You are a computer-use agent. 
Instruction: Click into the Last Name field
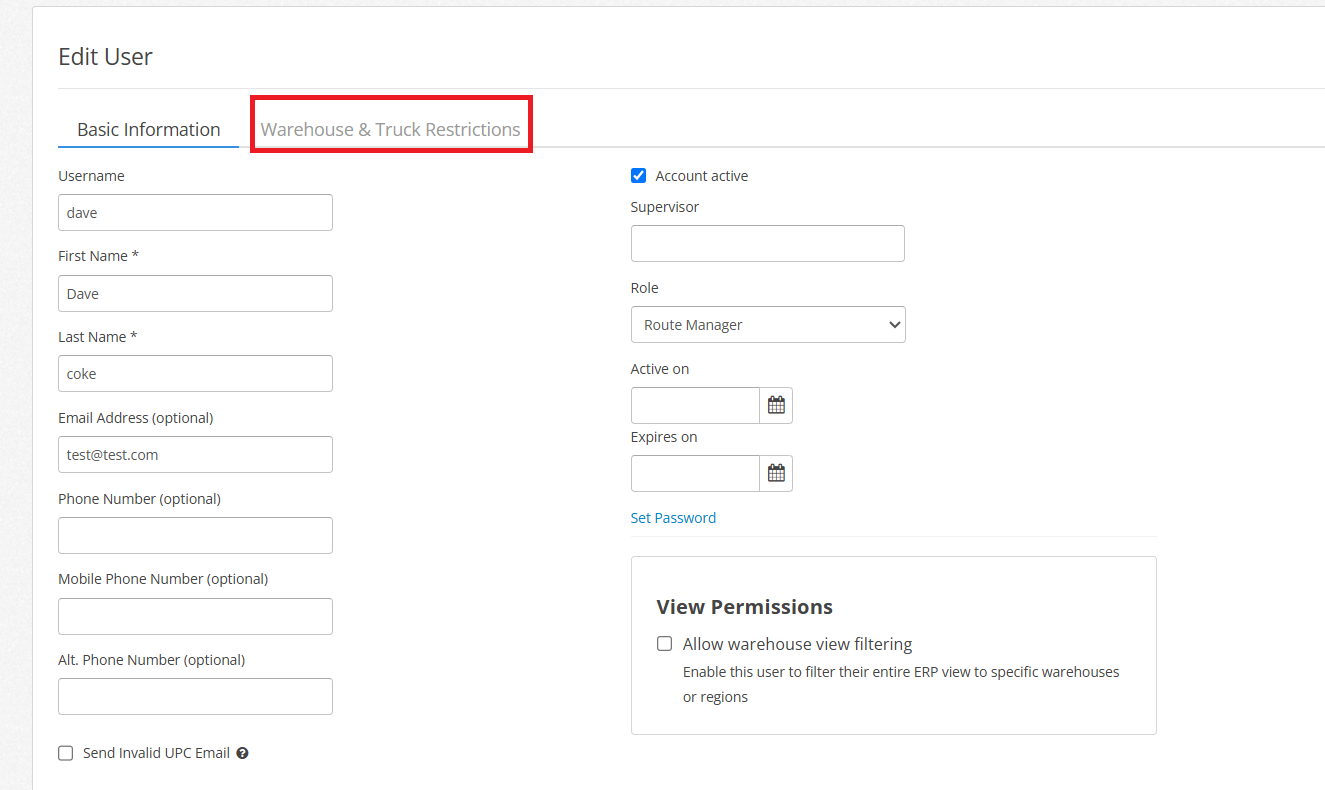[x=195, y=374]
